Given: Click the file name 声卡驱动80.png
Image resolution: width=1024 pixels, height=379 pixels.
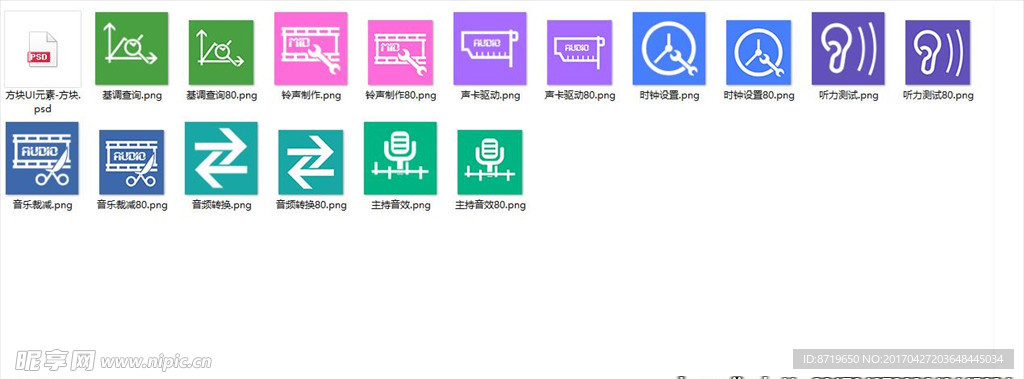Looking at the screenshot, I should (579, 95).
